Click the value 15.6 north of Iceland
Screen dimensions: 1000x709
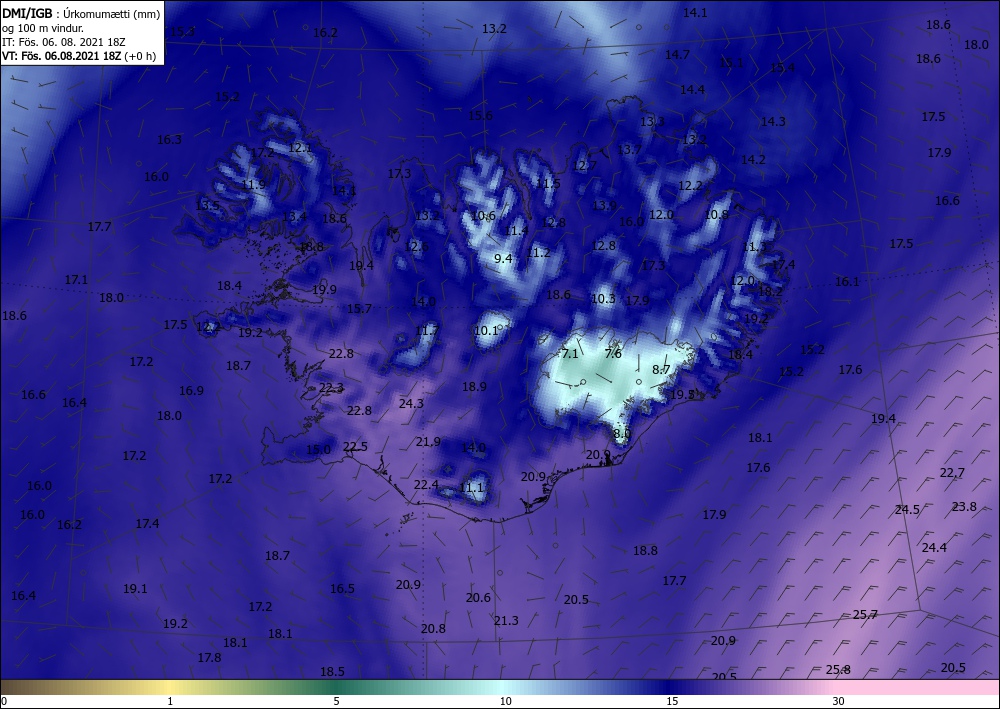click(480, 115)
